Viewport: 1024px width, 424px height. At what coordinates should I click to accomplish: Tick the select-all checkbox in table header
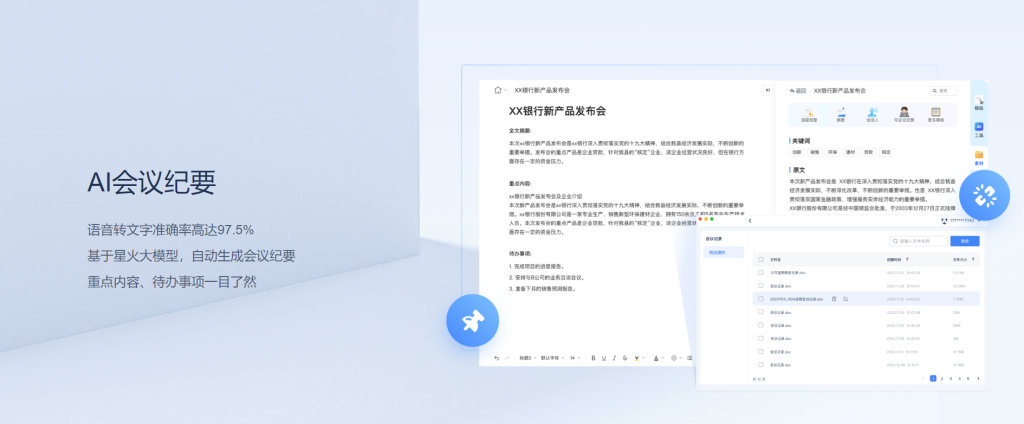click(x=761, y=259)
